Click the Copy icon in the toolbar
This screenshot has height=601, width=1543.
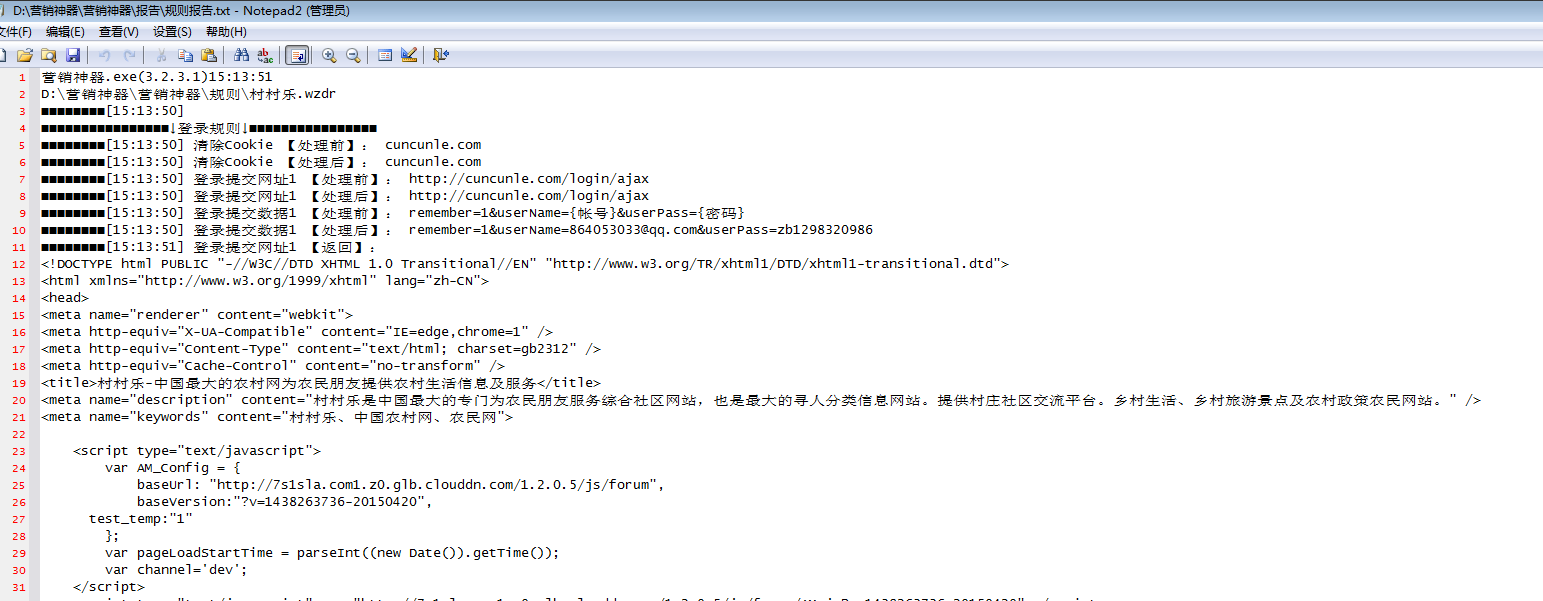[x=185, y=55]
